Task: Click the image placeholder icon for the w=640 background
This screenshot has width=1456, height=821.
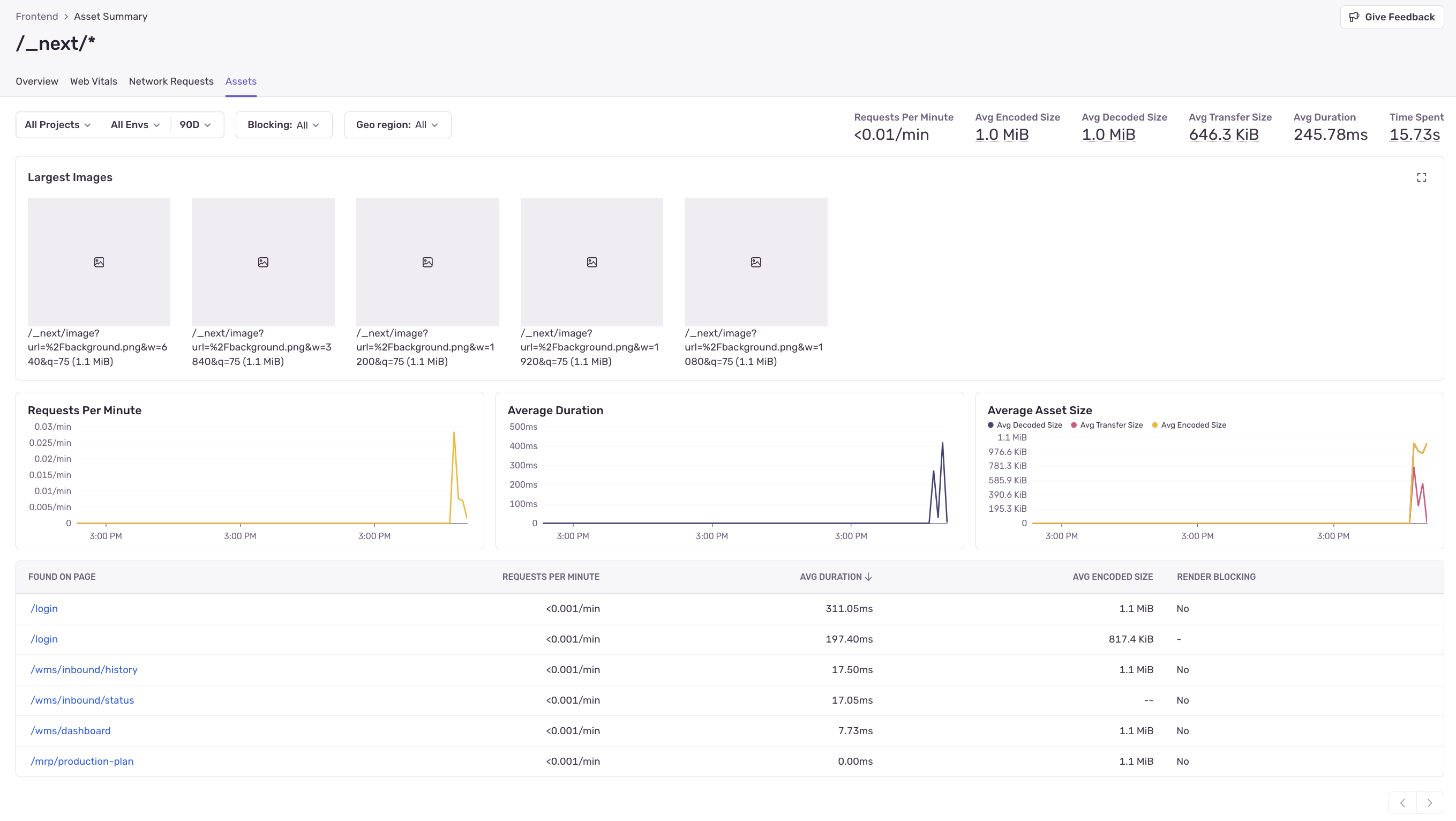Action: coord(99,263)
